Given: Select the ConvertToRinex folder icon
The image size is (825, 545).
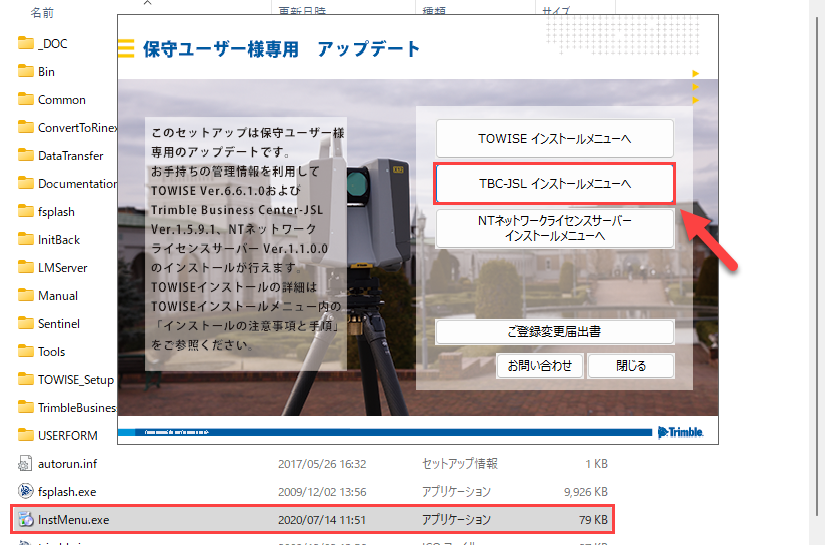Looking at the screenshot, I should (x=26, y=127).
